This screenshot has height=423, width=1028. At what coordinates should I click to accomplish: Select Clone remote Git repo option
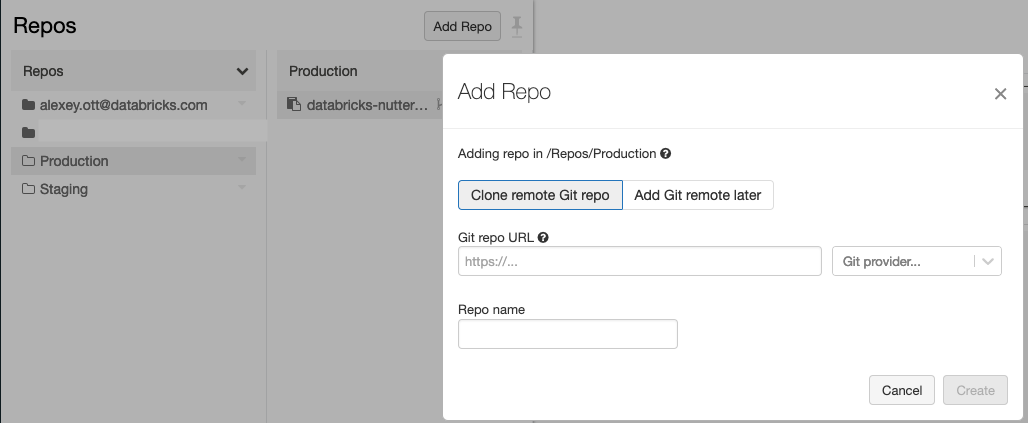(x=540, y=195)
